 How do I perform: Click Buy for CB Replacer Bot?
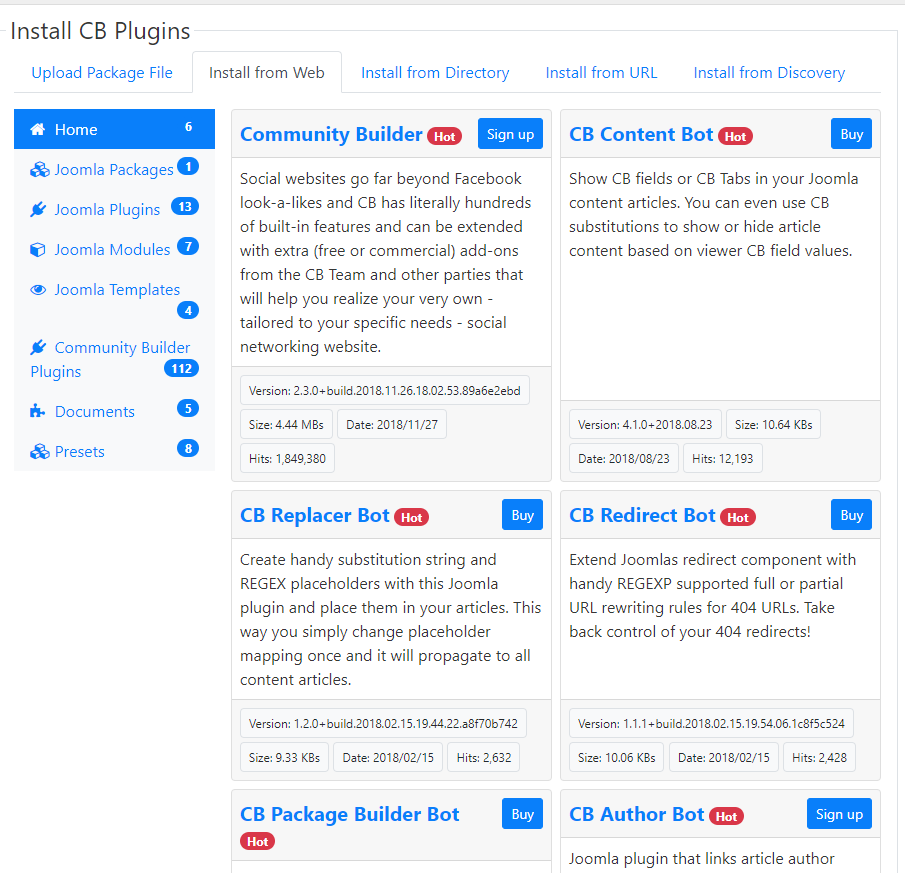[522, 515]
